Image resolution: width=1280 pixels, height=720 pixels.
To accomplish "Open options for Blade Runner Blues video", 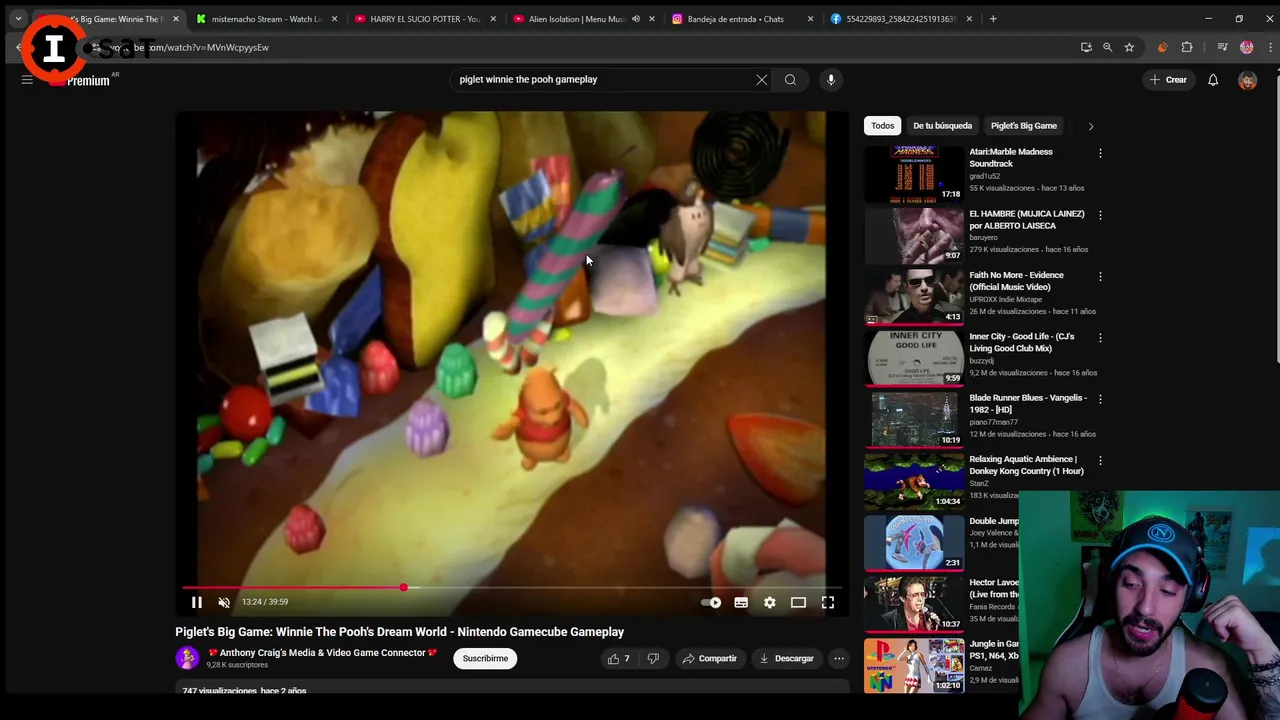I will tap(1100, 399).
